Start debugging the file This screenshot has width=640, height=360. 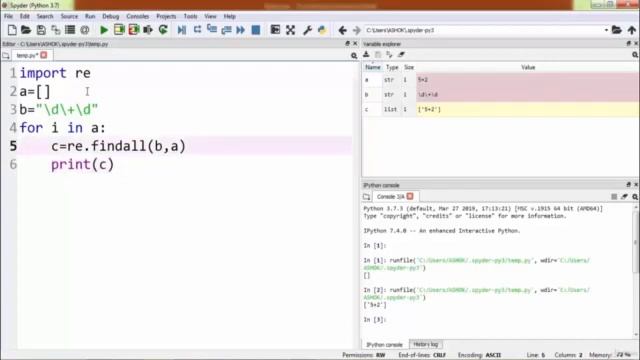coord(182,30)
